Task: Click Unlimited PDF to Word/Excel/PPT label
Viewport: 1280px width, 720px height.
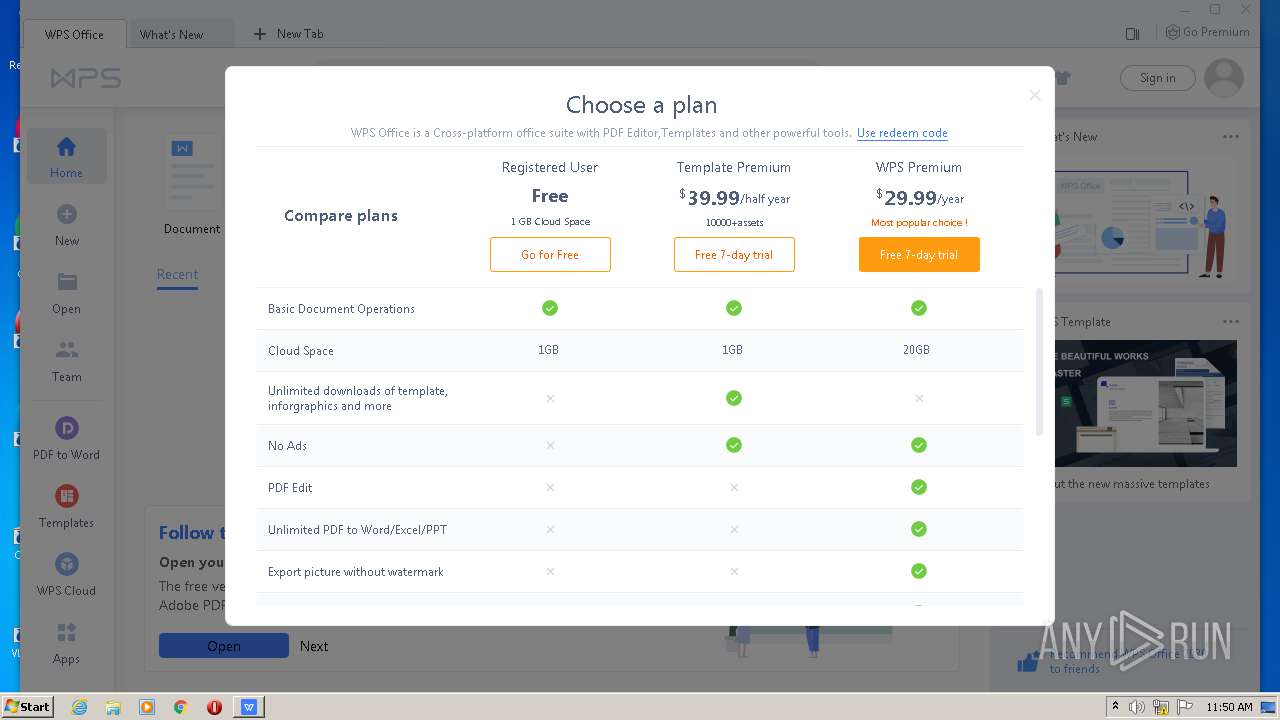Action: point(357,530)
